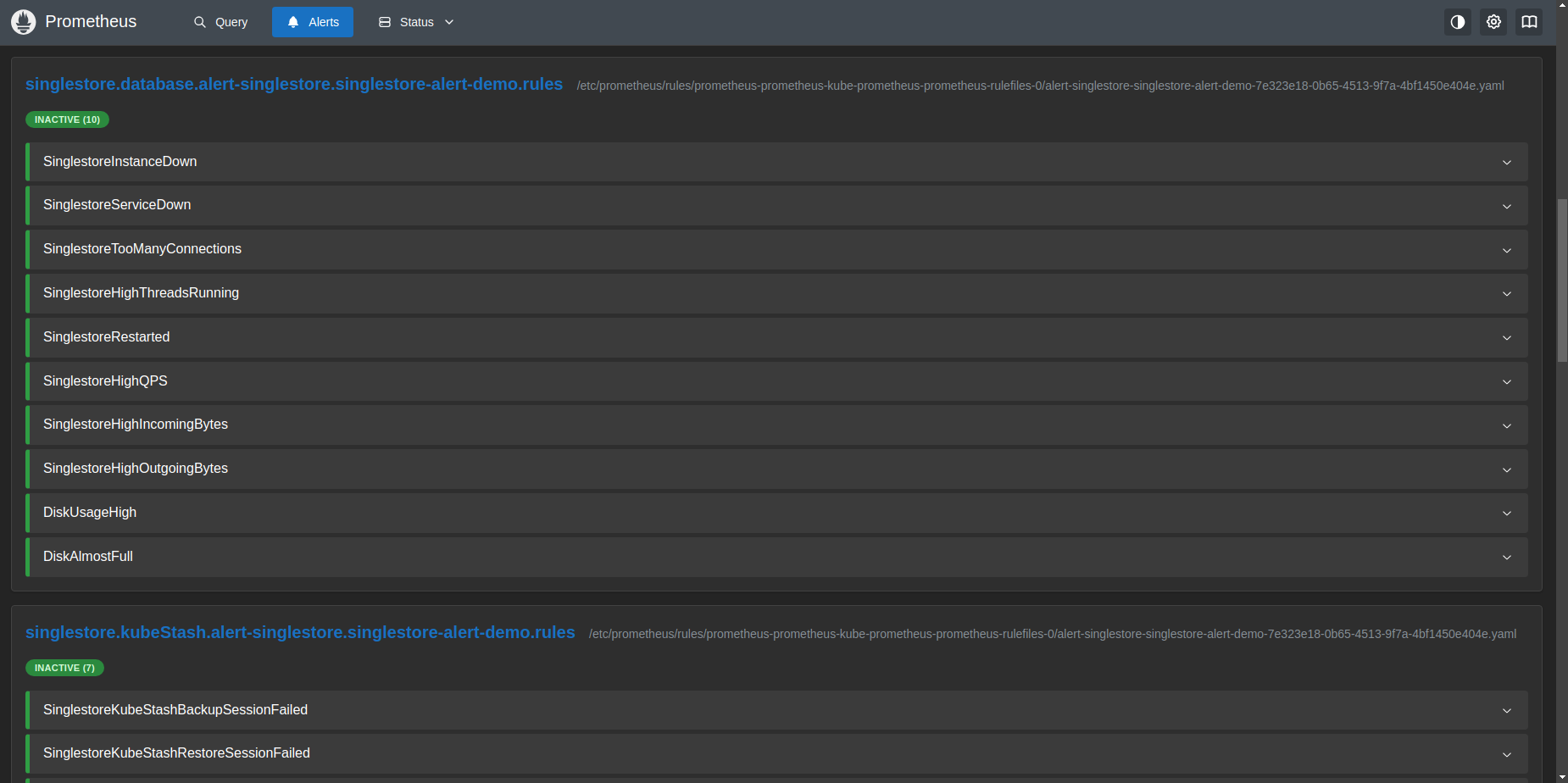Viewport: 1568px width, 783px height.
Task: Expand DiskAlmostFull rule chevron
Action: [1507, 558]
